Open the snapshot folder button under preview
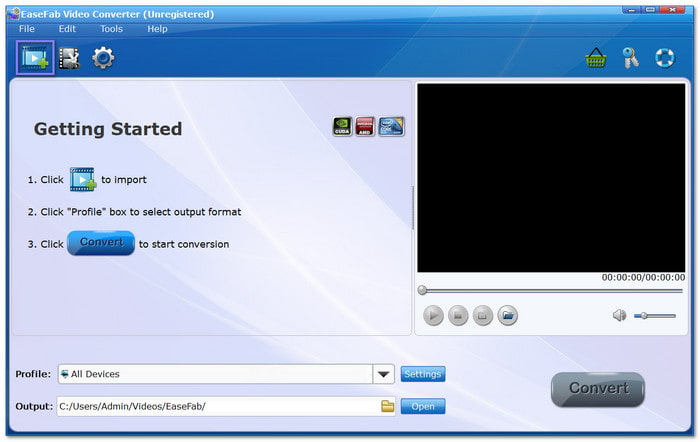This screenshot has width=700, height=442. point(508,316)
